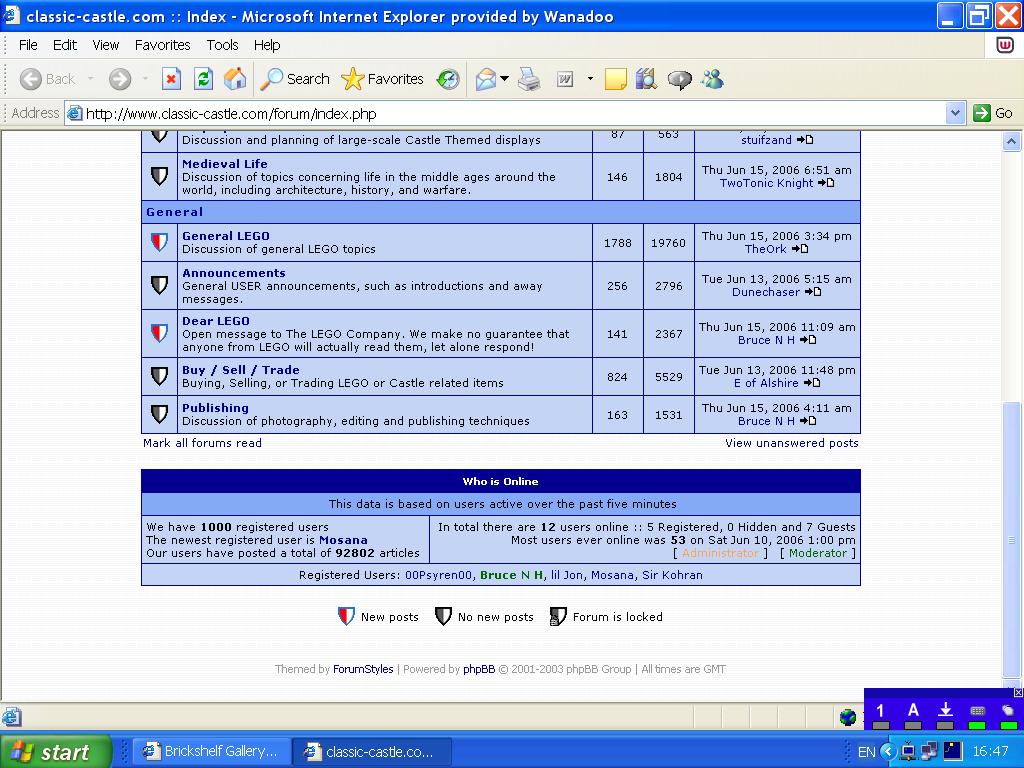
Task: Open the Research book icon
Action: pos(646,79)
